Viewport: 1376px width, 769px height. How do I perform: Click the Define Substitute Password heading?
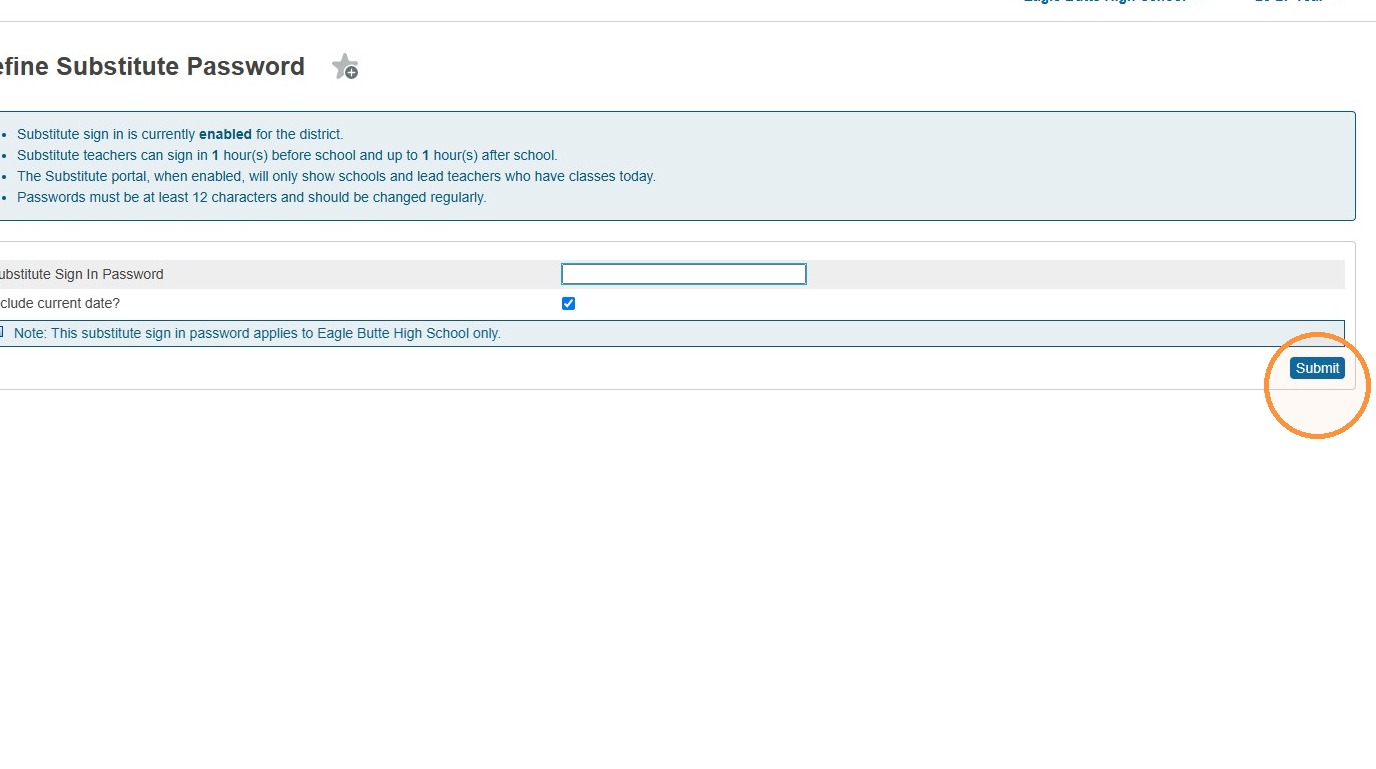[151, 67]
